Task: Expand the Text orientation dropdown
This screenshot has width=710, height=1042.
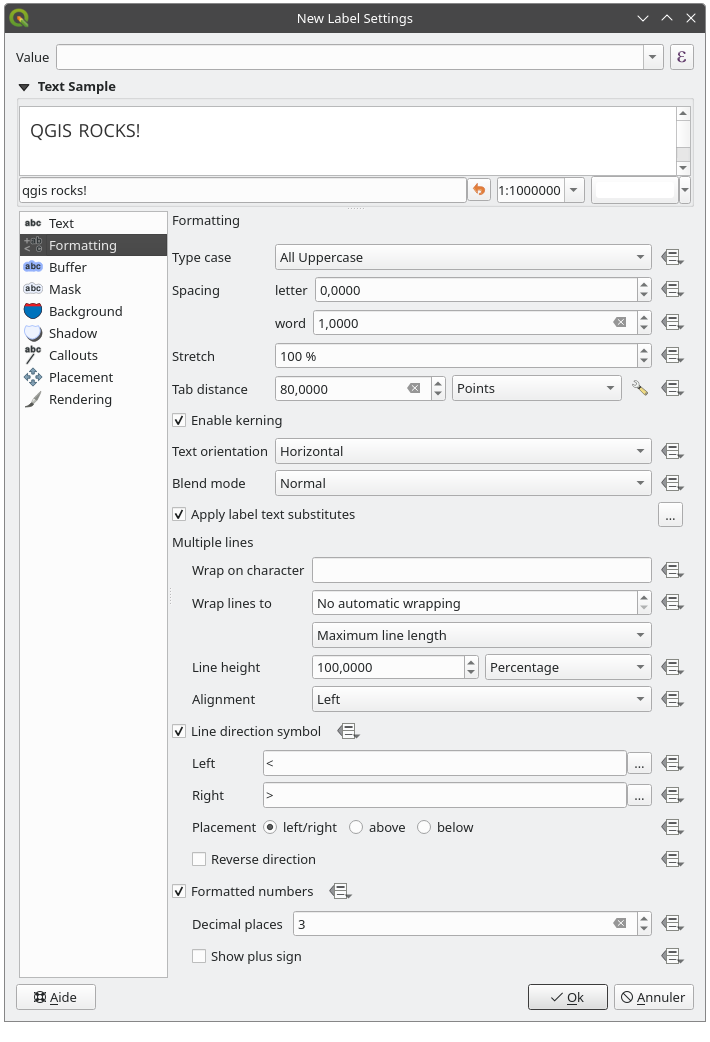Action: [463, 452]
